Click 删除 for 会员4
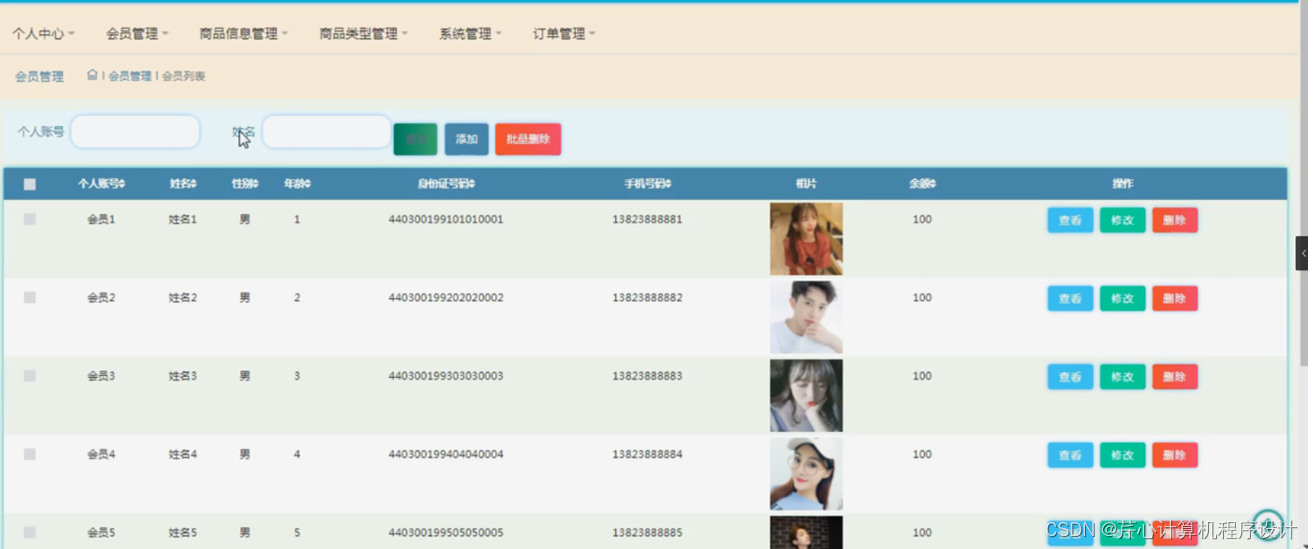1313x549 pixels. pos(1175,455)
